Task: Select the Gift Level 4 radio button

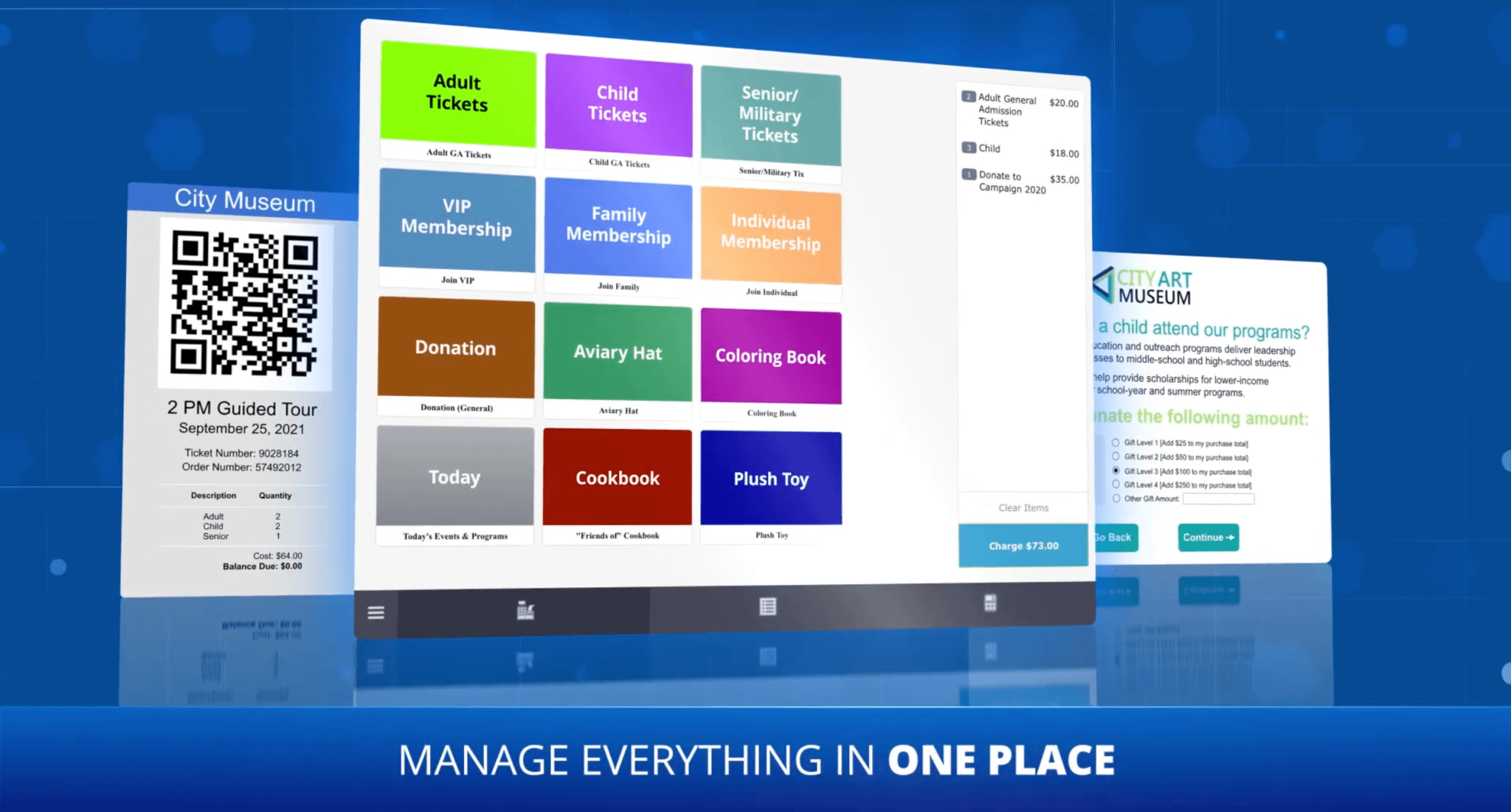Action: [1114, 485]
